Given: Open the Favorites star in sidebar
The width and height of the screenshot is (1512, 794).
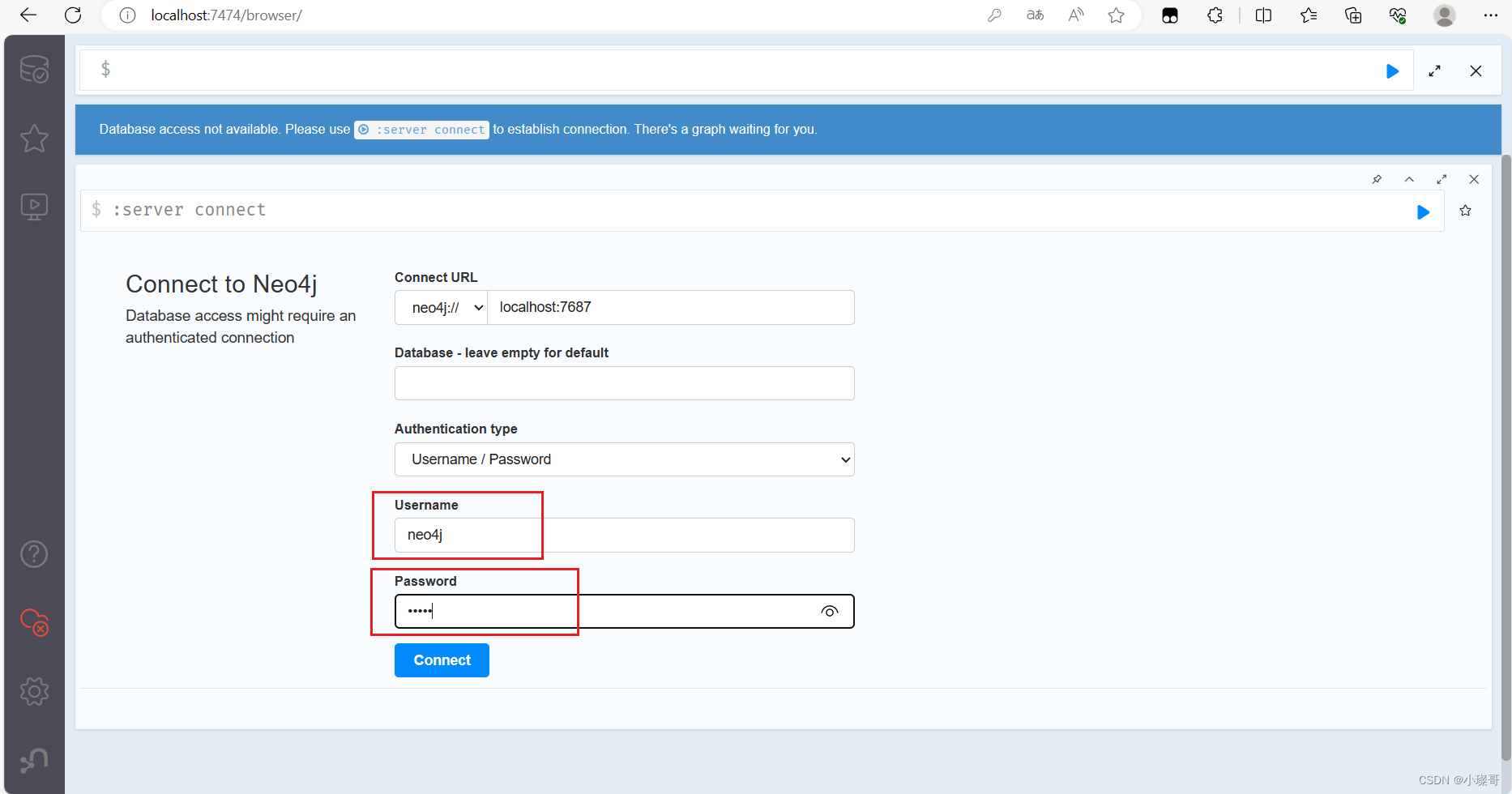Looking at the screenshot, I should tap(34, 139).
